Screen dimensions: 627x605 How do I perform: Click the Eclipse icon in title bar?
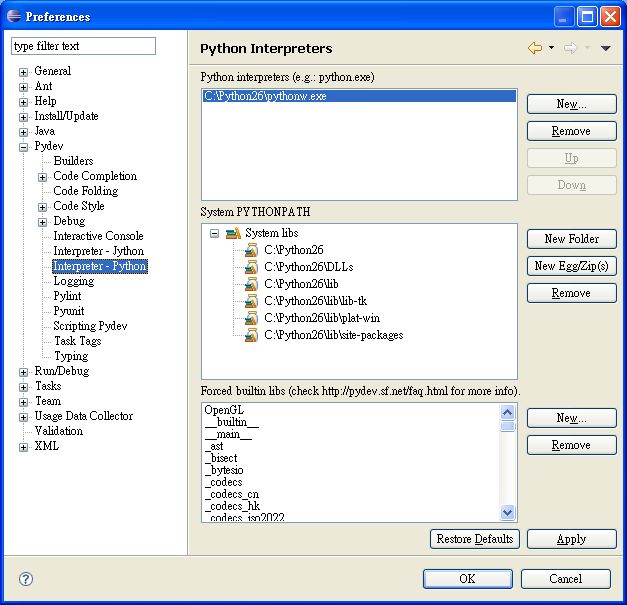click(14, 16)
